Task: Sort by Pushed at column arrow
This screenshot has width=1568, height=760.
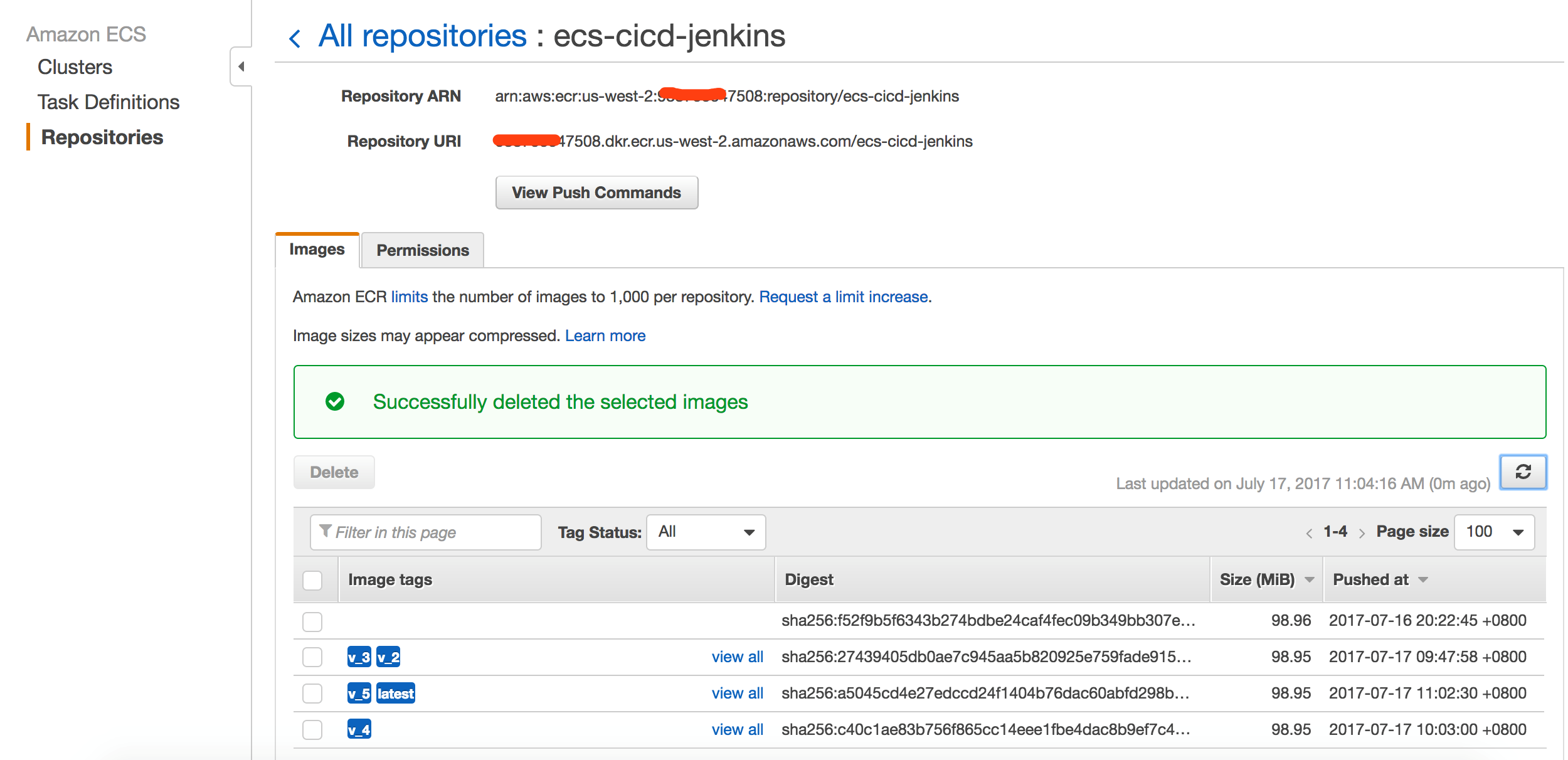Action: pyautogui.click(x=1423, y=579)
